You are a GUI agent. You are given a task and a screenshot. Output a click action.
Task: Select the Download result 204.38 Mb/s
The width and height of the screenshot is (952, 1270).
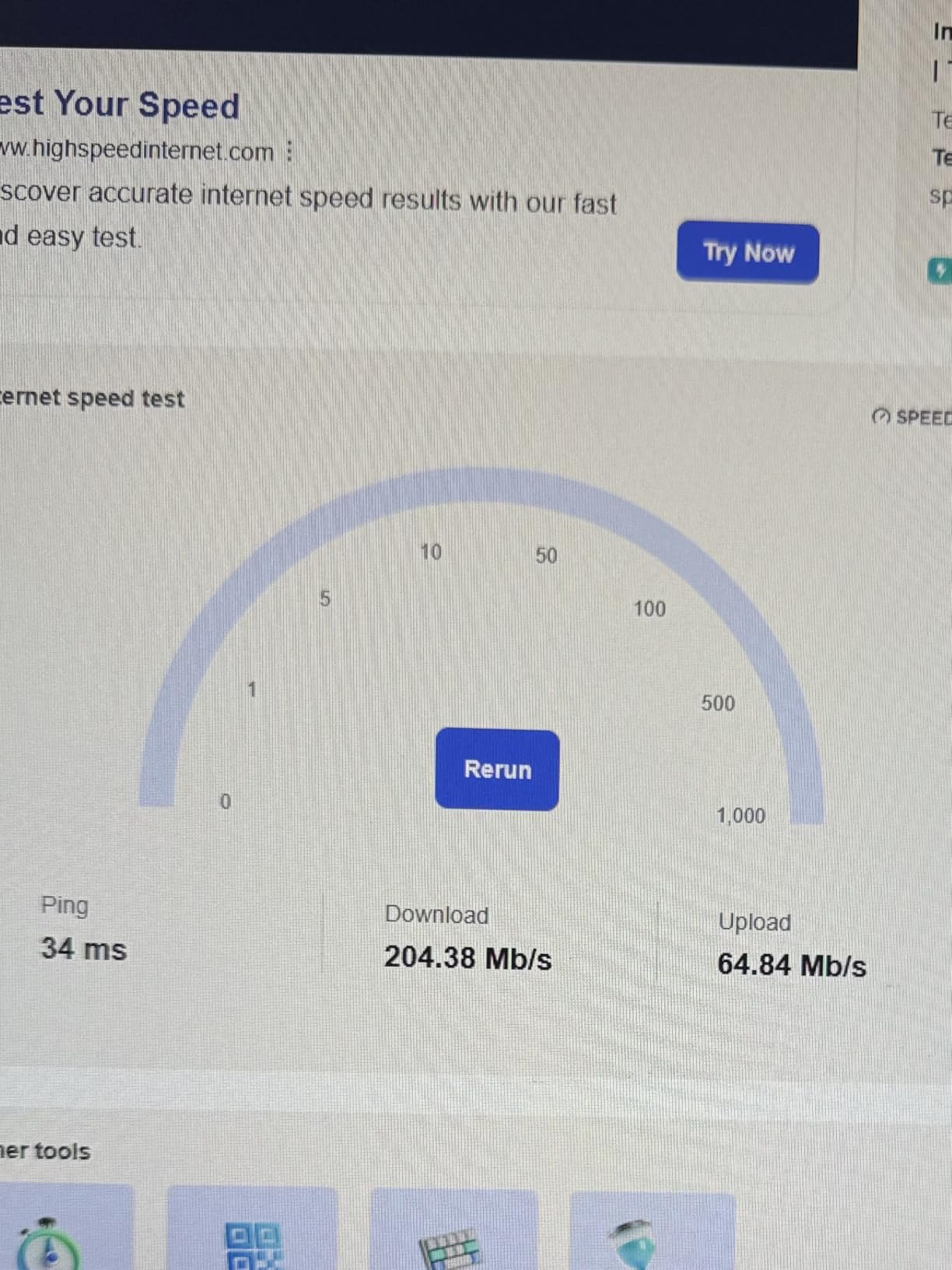tap(467, 957)
